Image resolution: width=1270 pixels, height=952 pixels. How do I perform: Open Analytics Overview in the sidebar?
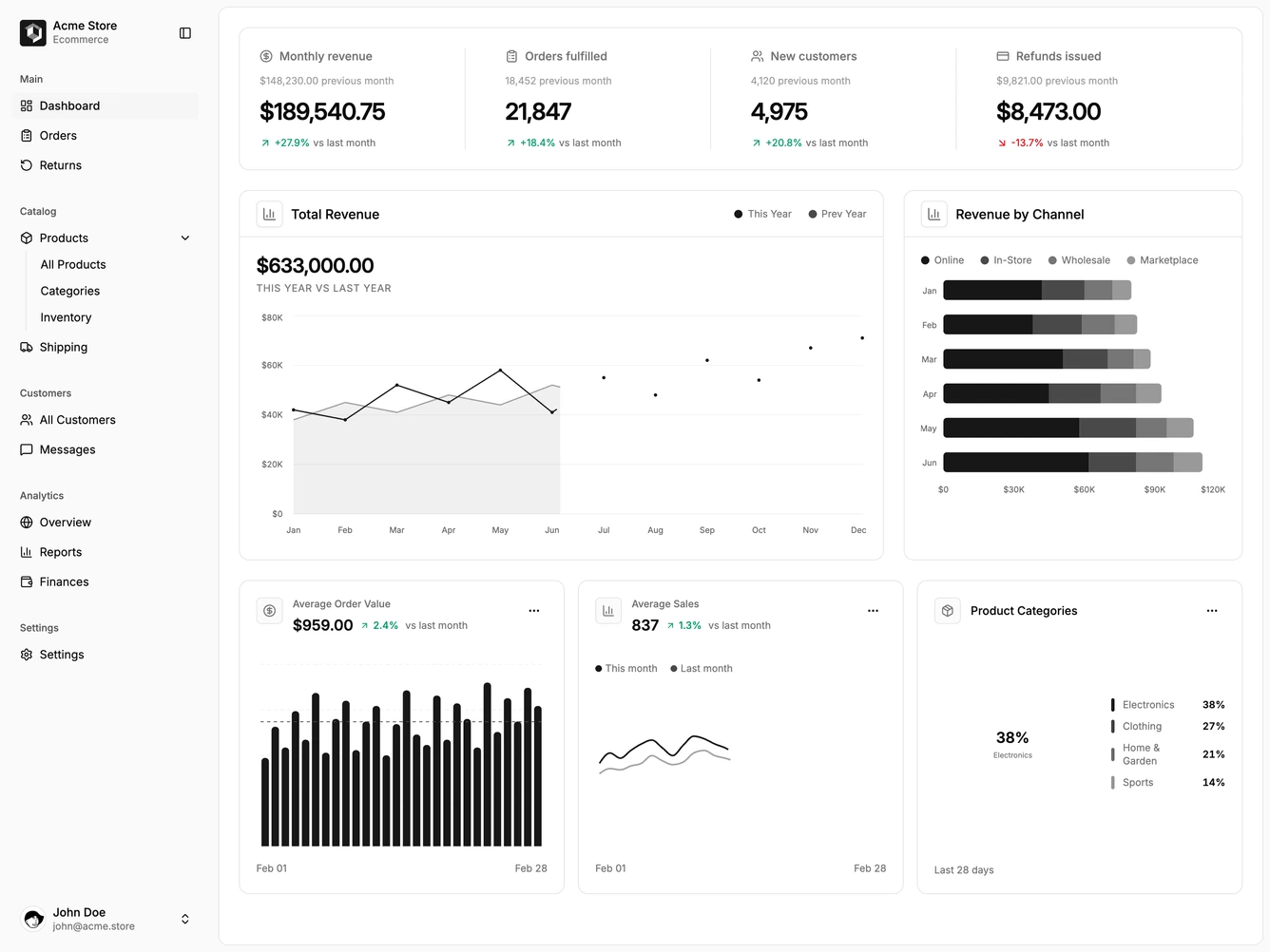click(106, 523)
